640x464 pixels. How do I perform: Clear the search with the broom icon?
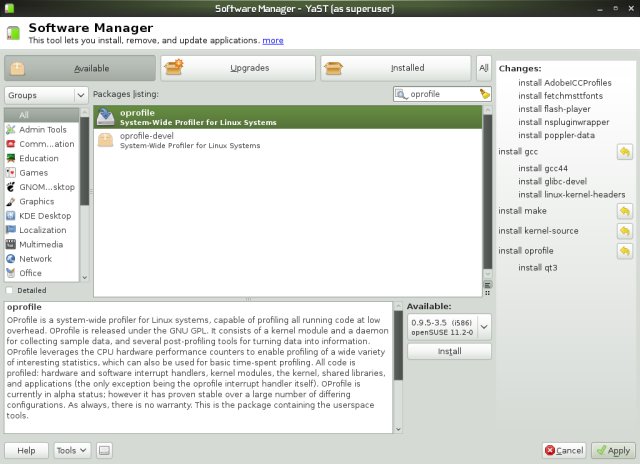click(x=484, y=94)
